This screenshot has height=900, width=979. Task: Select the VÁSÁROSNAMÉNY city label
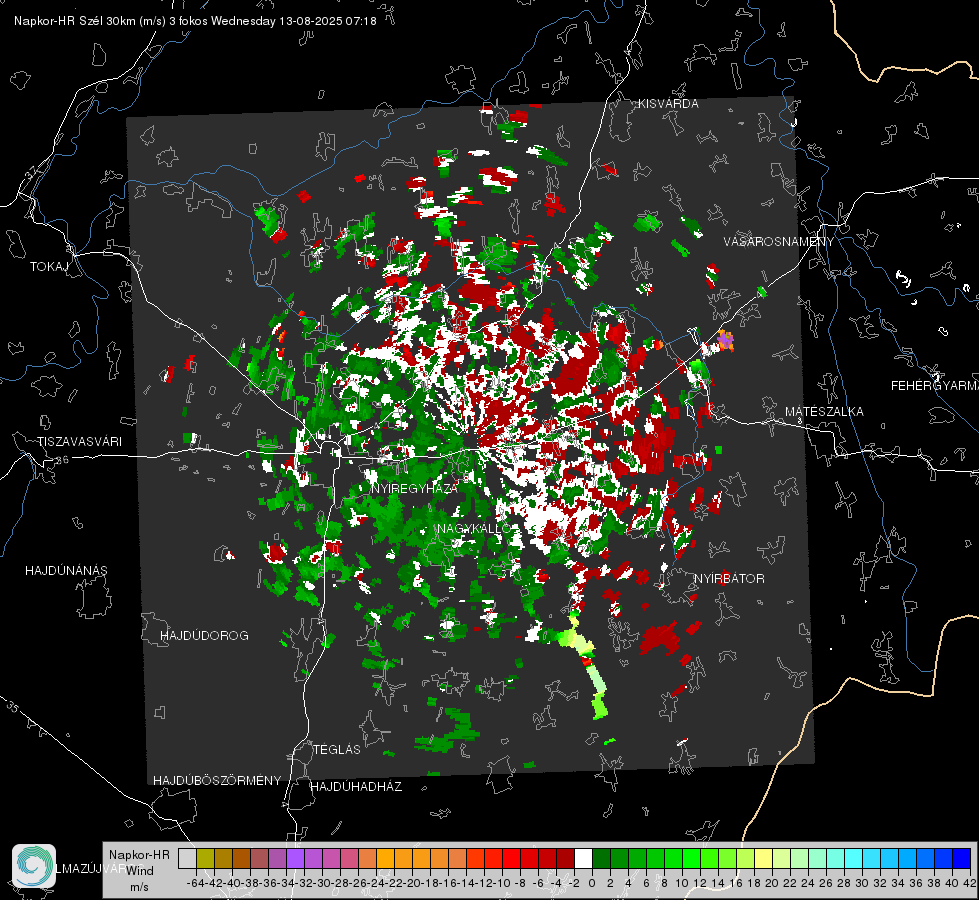coord(779,242)
